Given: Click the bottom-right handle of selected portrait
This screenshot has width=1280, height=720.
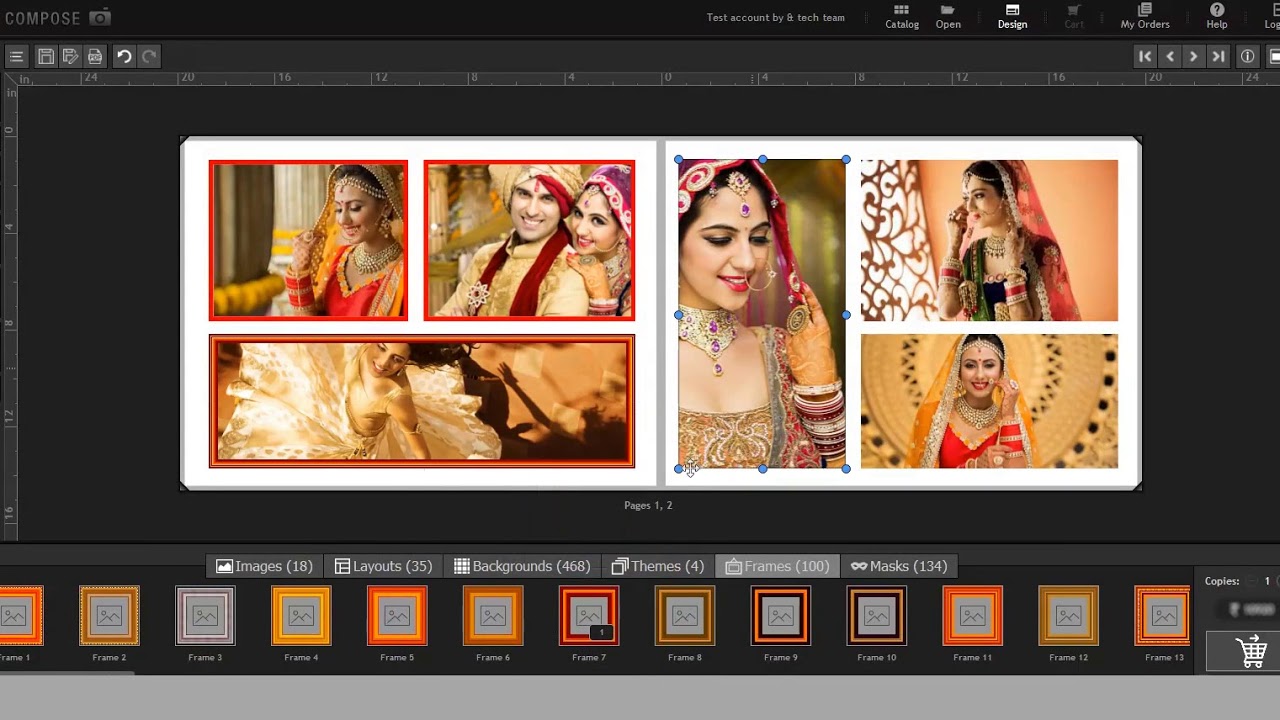Looking at the screenshot, I should click(x=846, y=468).
